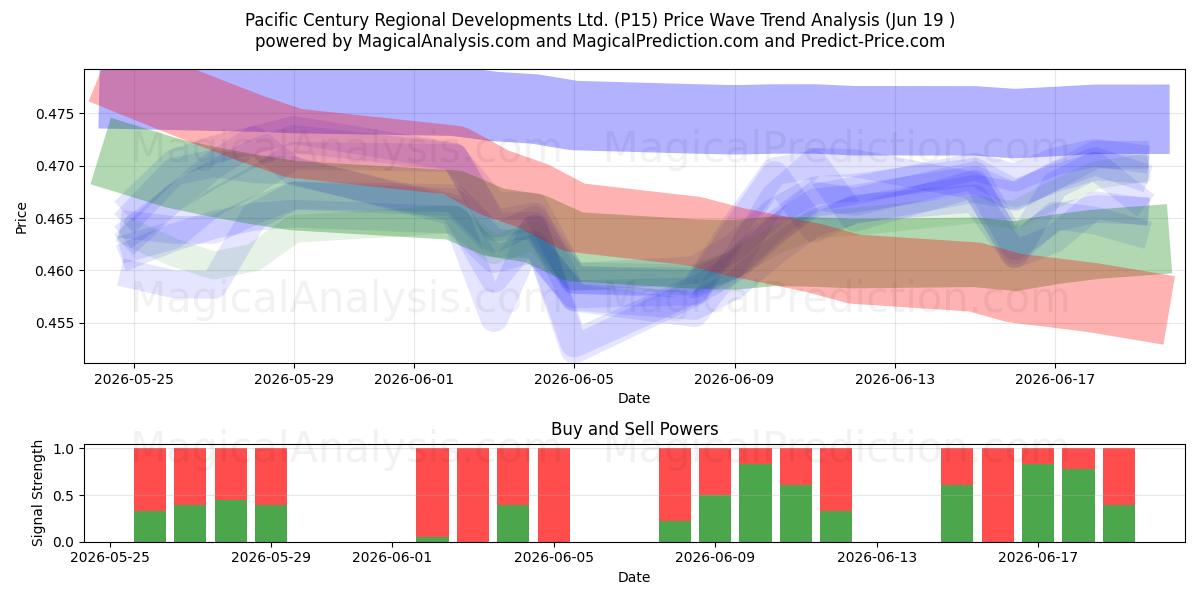Click the first green buy bar after 2026-05-25
The image size is (1200, 600).
tap(150, 526)
